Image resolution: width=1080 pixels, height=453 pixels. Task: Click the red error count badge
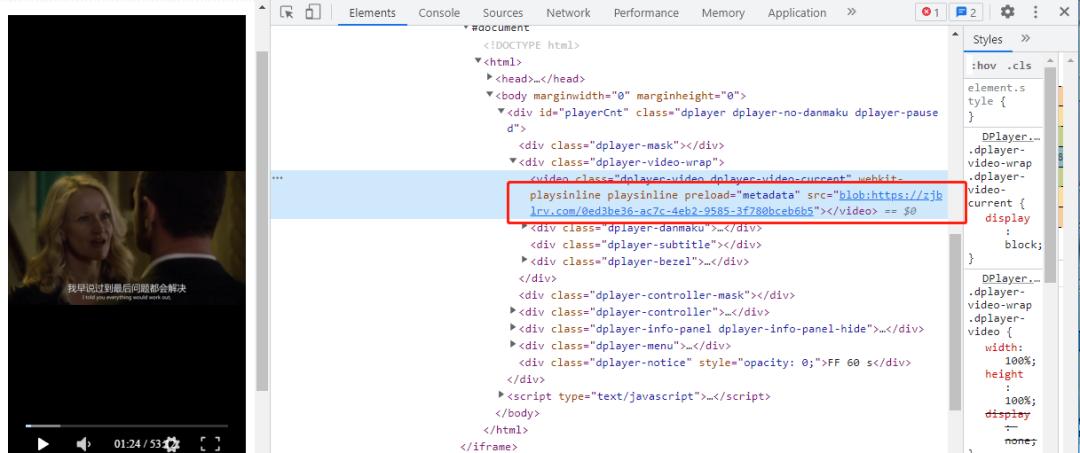[931, 12]
